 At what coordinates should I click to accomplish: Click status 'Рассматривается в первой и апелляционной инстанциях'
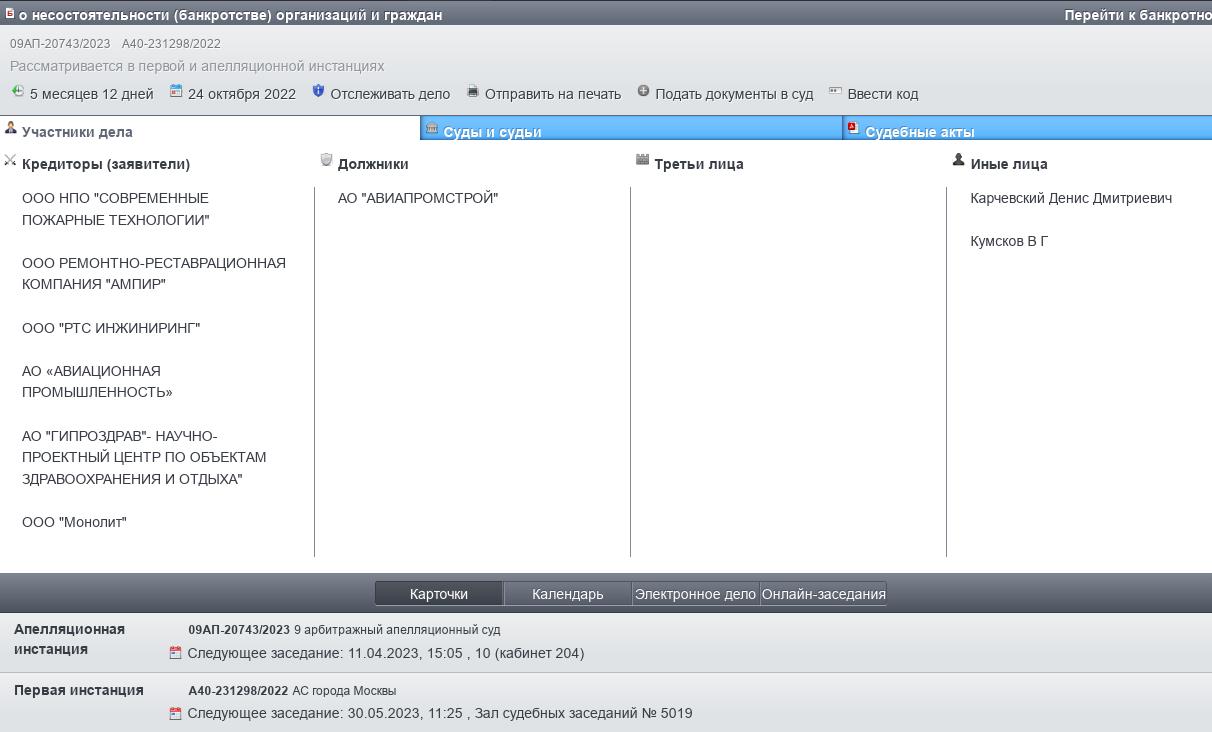tap(197, 66)
